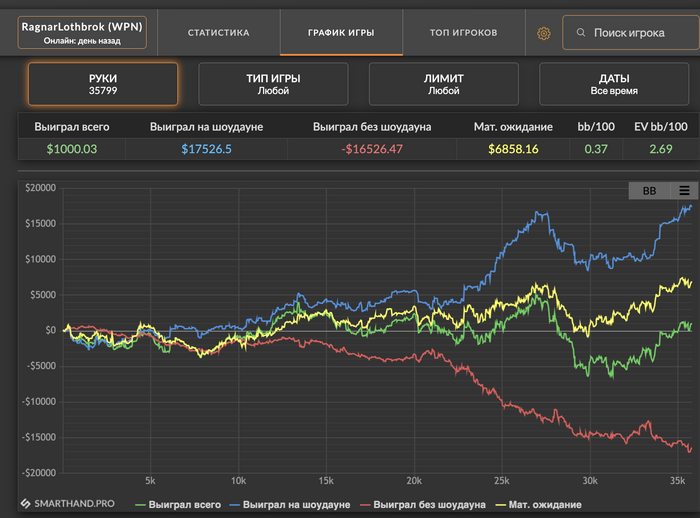Click the Мат. ожидание value $6858.16
This screenshot has width=700, height=518.
(x=513, y=149)
